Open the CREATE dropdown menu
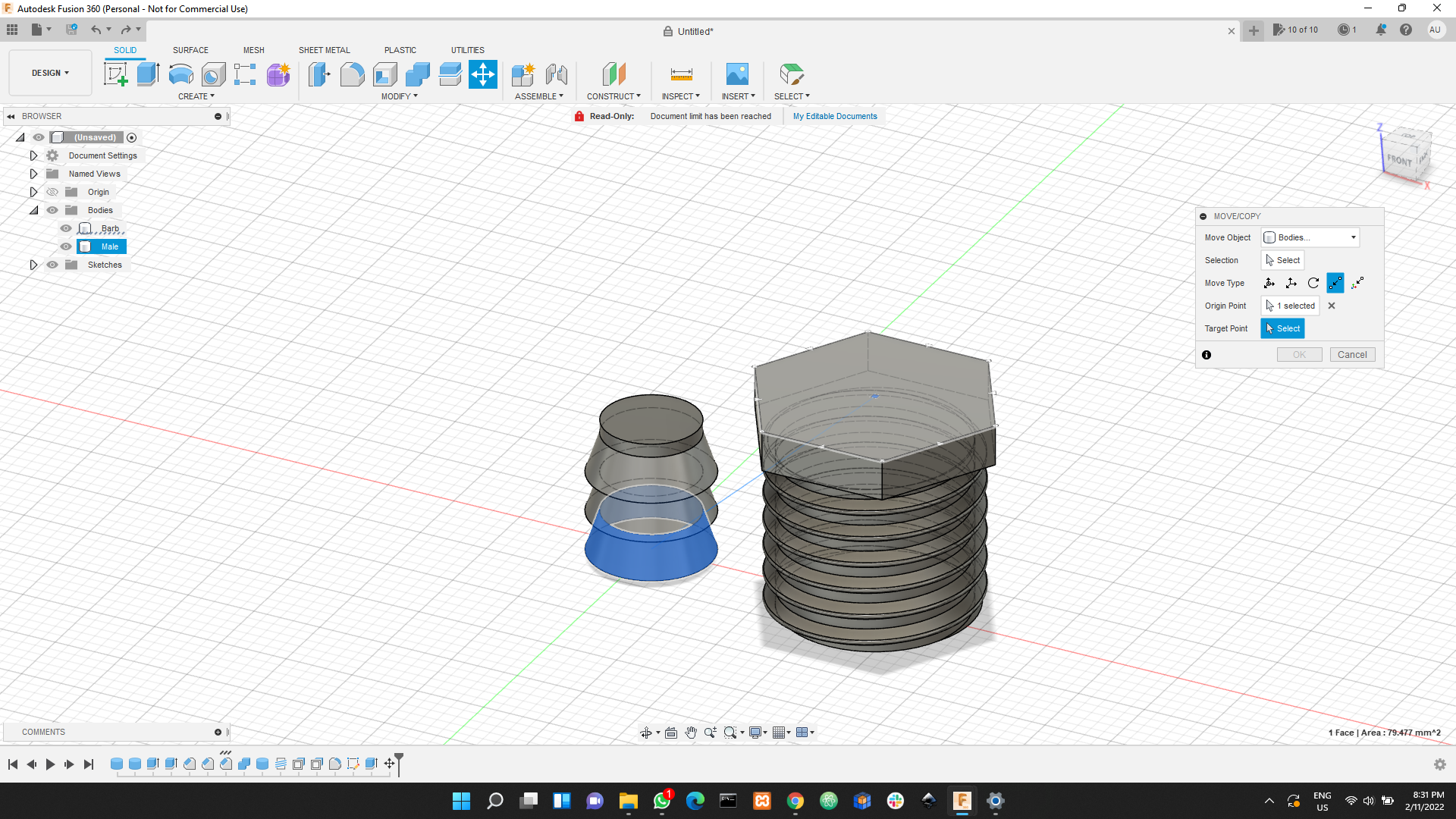The height and width of the screenshot is (819, 1456). (196, 96)
